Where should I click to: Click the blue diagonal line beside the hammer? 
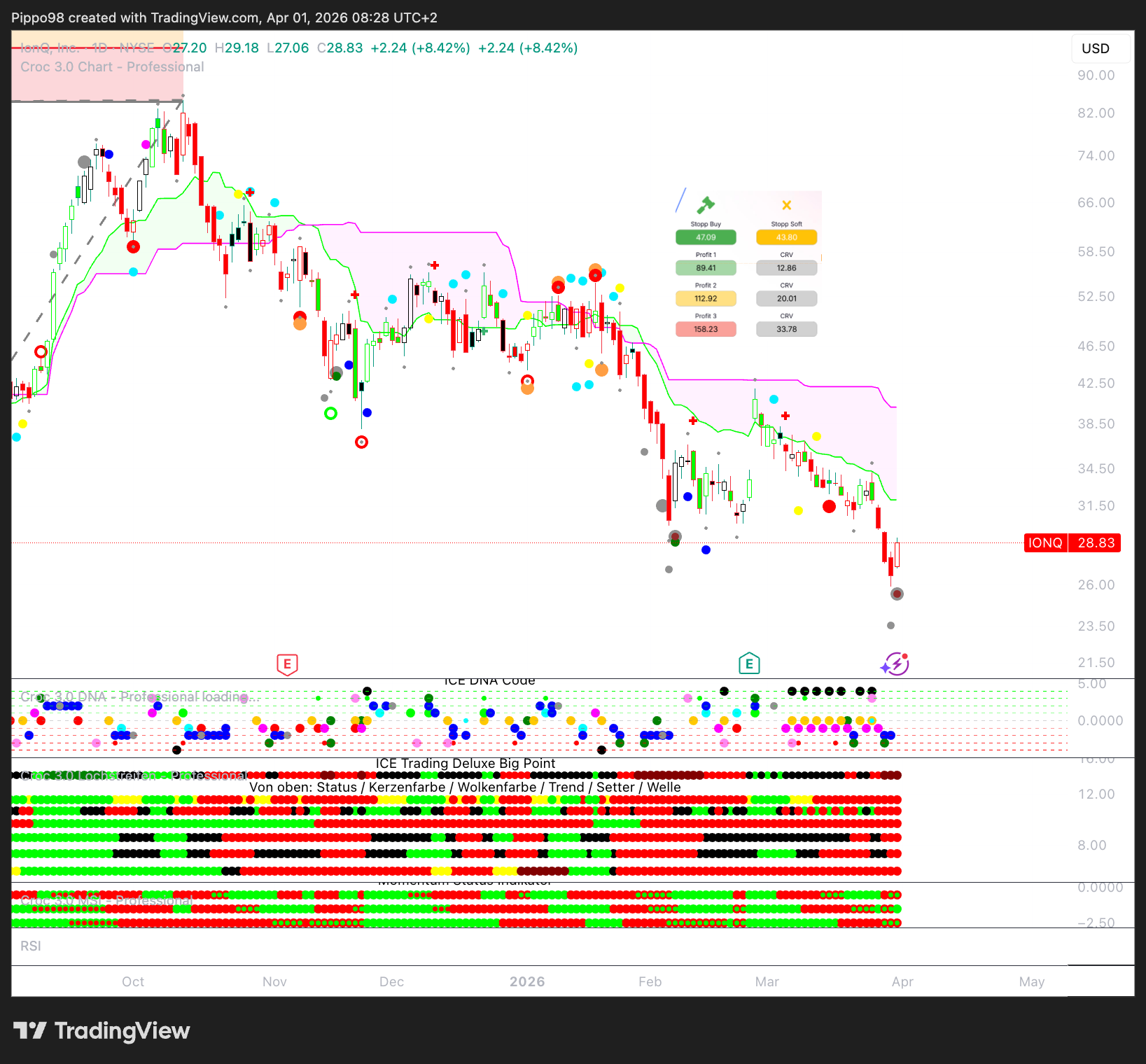pyautogui.click(x=680, y=200)
